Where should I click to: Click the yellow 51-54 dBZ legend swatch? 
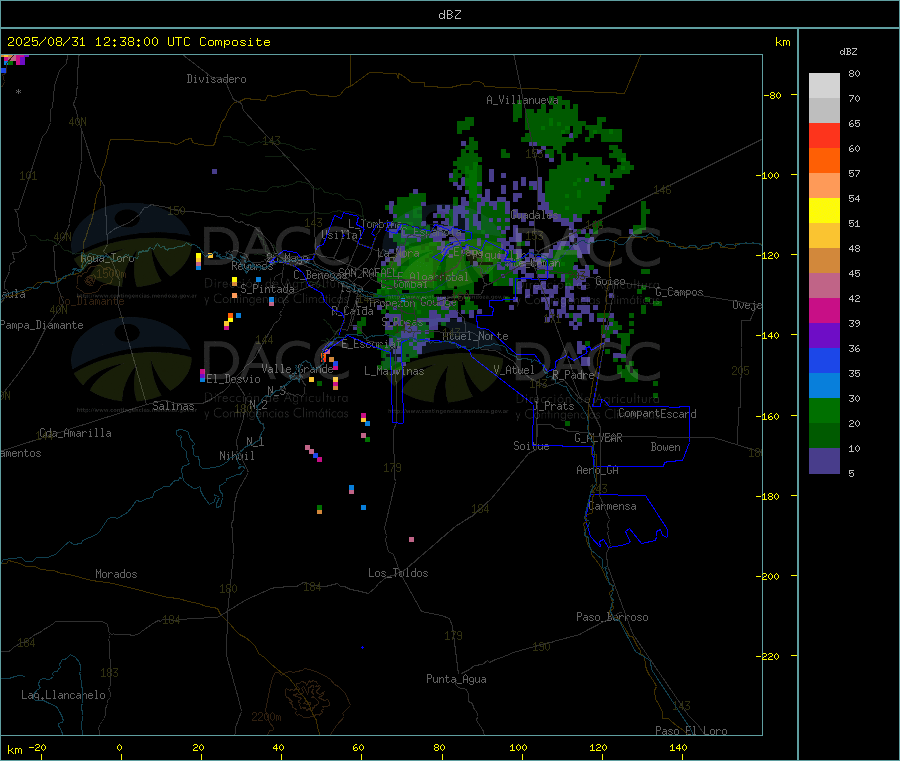(824, 211)
